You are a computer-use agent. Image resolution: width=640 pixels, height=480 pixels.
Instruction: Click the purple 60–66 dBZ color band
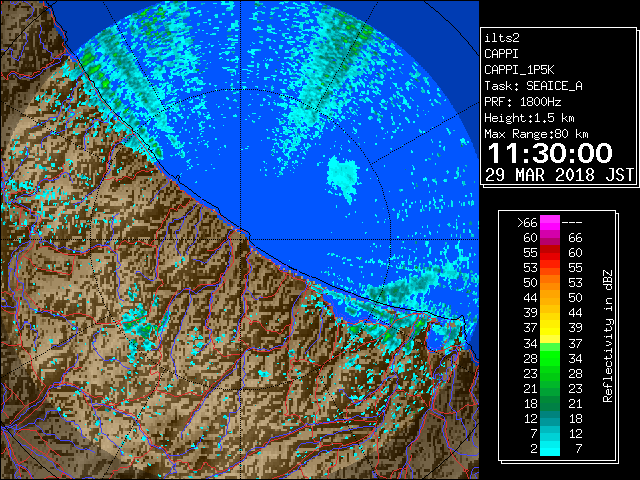point(550,238)
